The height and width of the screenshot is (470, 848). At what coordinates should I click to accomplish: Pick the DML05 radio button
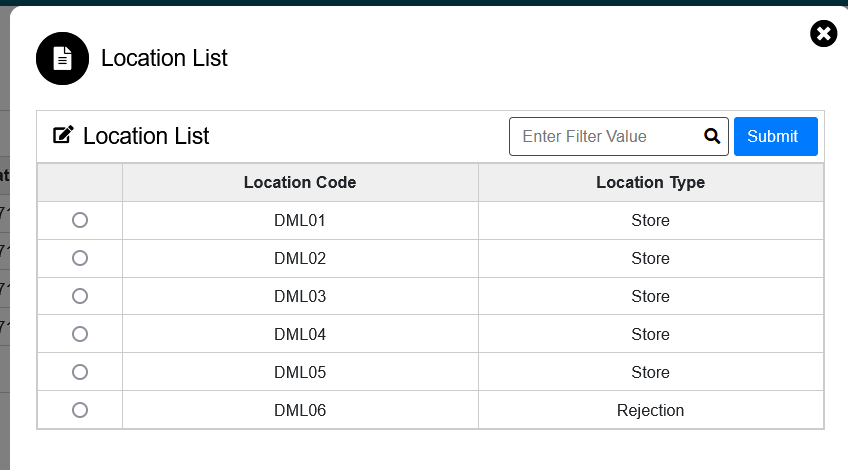[x=80, y=372]
